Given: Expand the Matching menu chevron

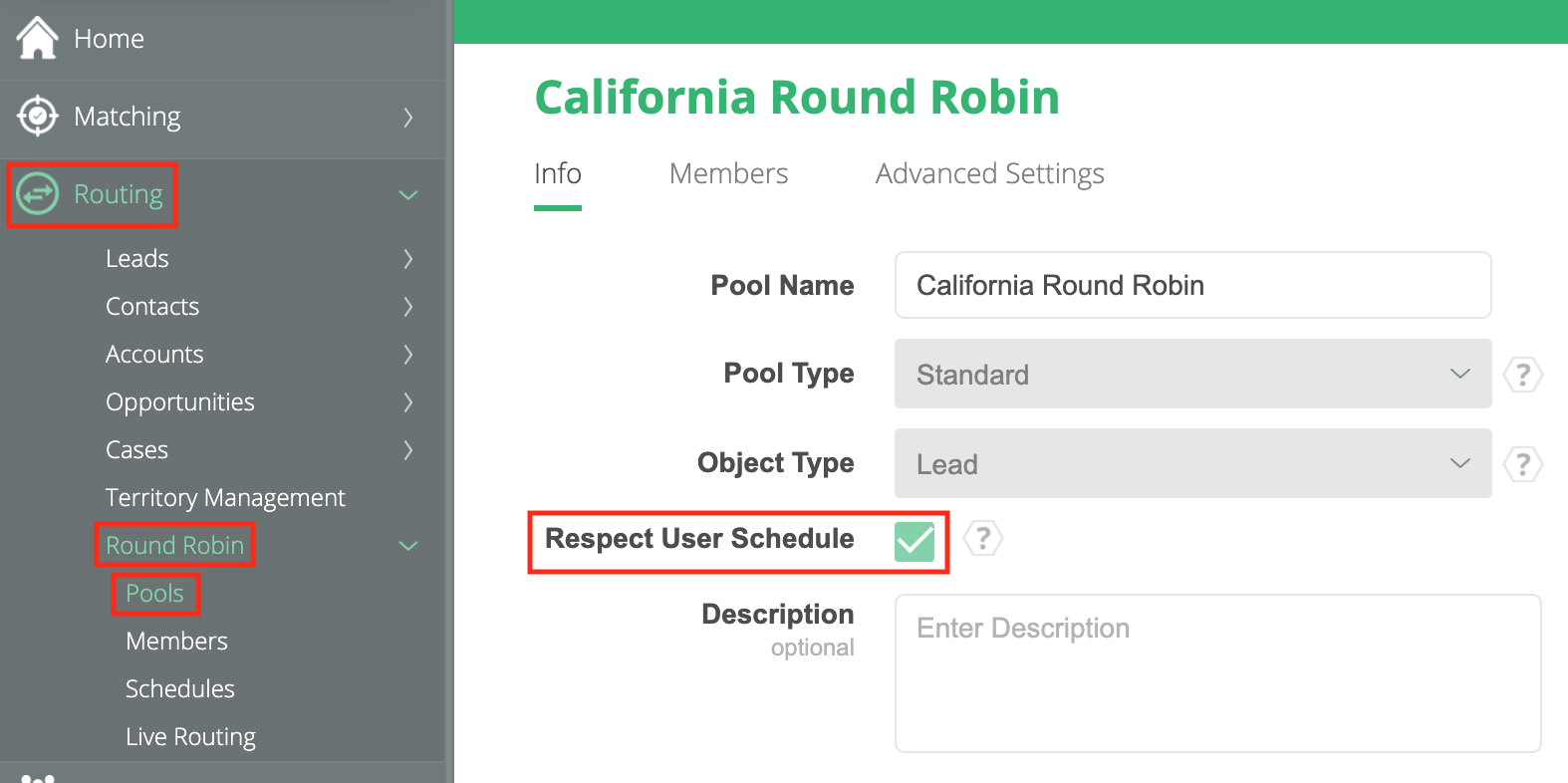Looking at the screenshot, I should [x=407, y=118].
